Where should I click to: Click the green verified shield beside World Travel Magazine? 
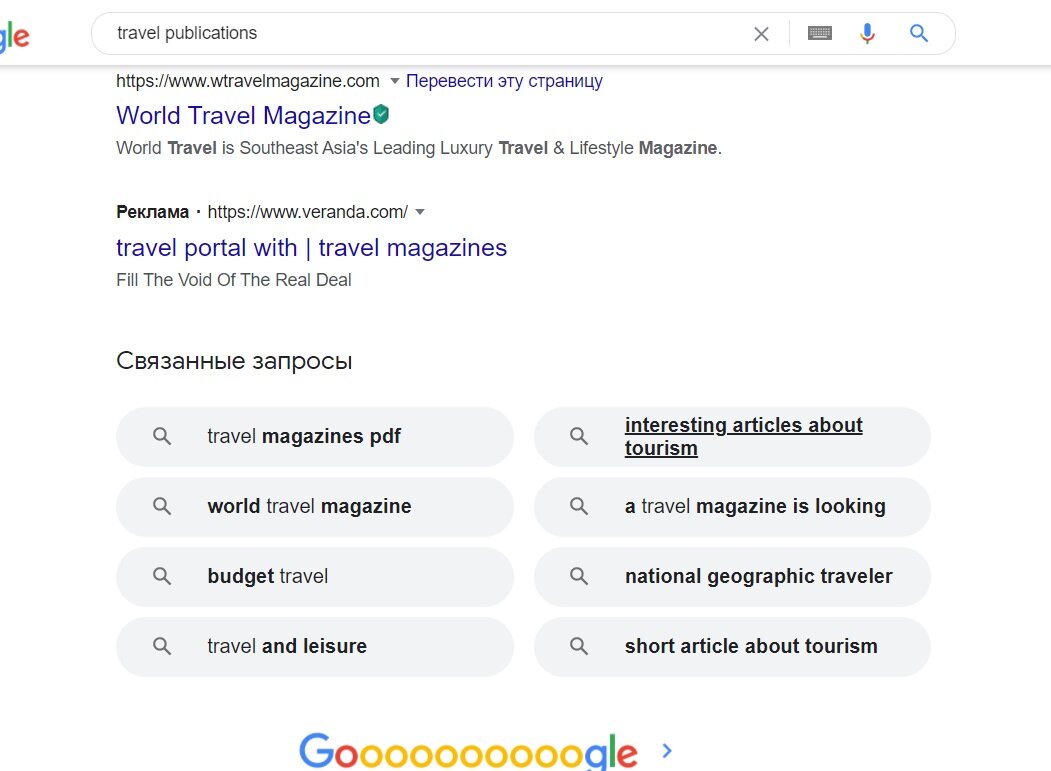(381, 115)
